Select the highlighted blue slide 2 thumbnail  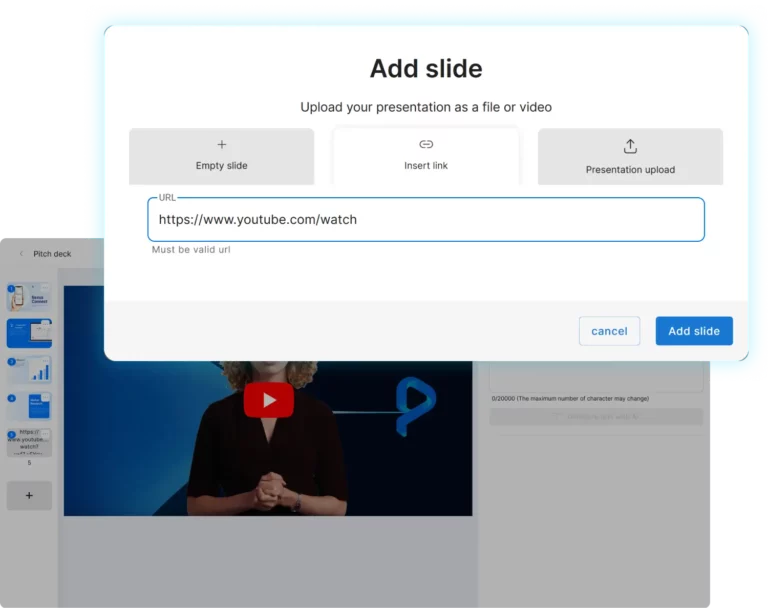click(x=29, y=333)
